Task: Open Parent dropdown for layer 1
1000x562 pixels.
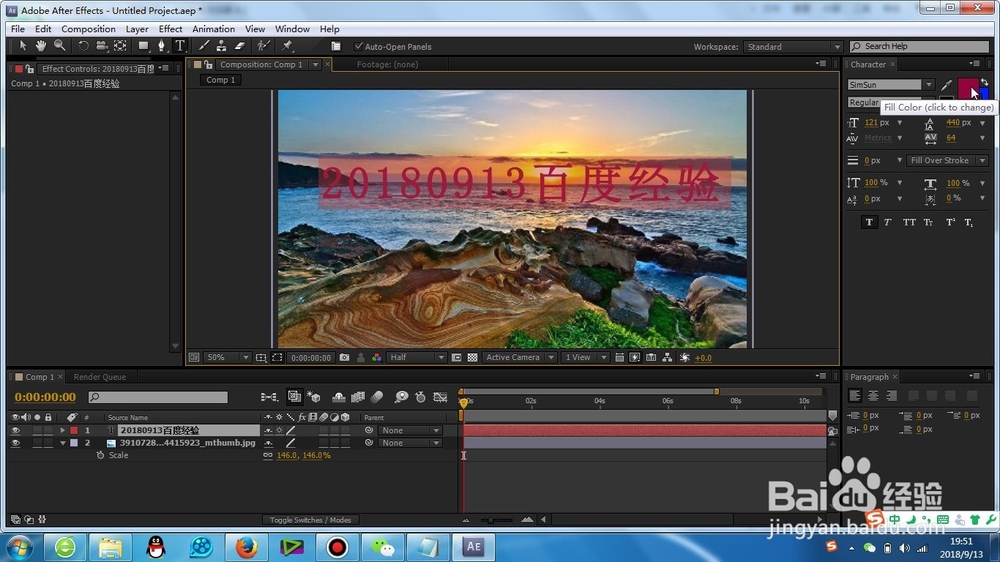Action: click(x=410, y=431)
